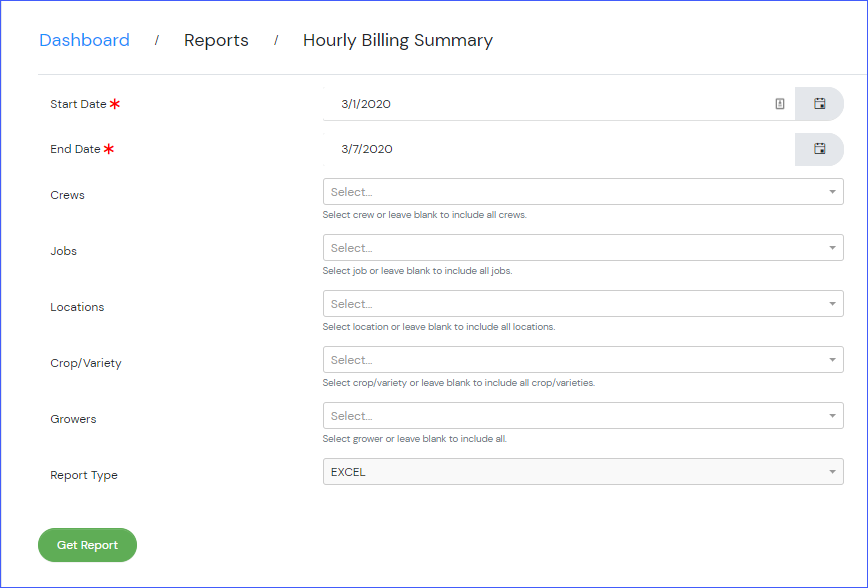
Task: Go to the Dashboard breadcrumb link
Action: 84,40
